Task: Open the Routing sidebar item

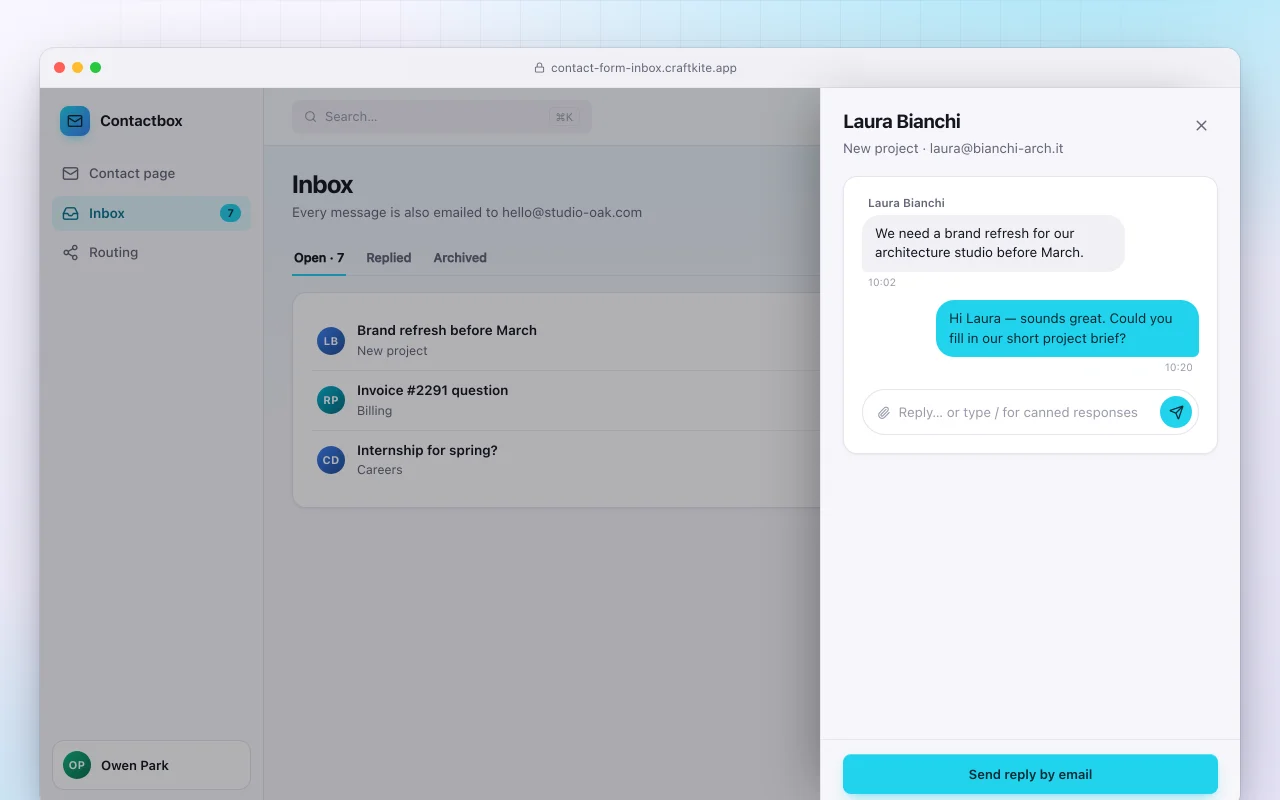Action: pyautogui.click(x=151, y=252)
